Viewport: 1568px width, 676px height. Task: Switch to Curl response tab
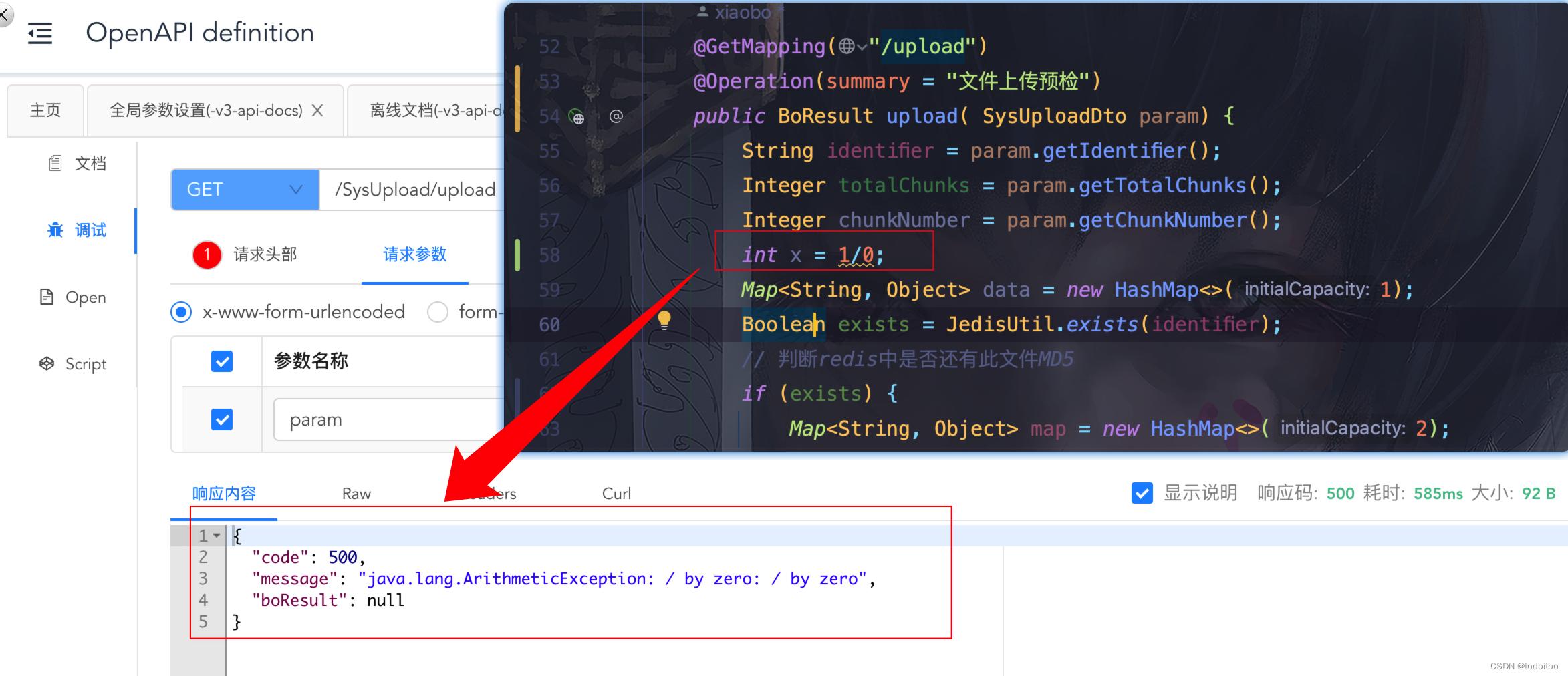pyautogui.click(x=616, y=494)
